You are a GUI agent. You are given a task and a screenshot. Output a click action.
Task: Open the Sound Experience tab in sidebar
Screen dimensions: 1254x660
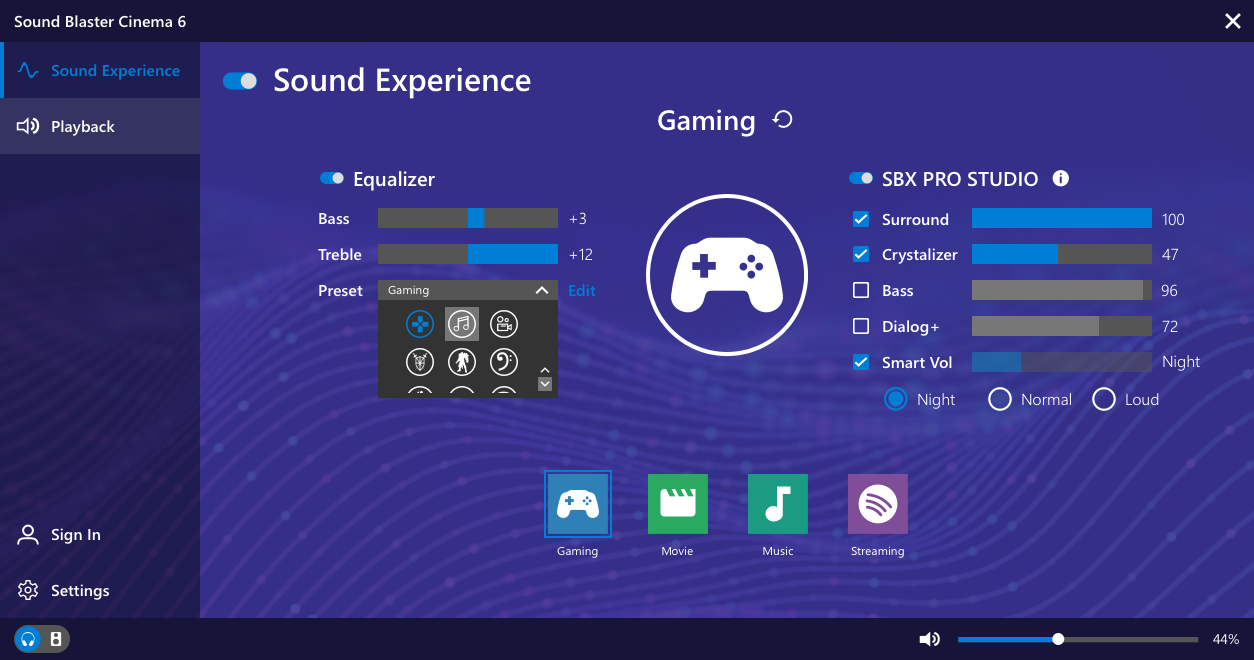coord(100,71)
